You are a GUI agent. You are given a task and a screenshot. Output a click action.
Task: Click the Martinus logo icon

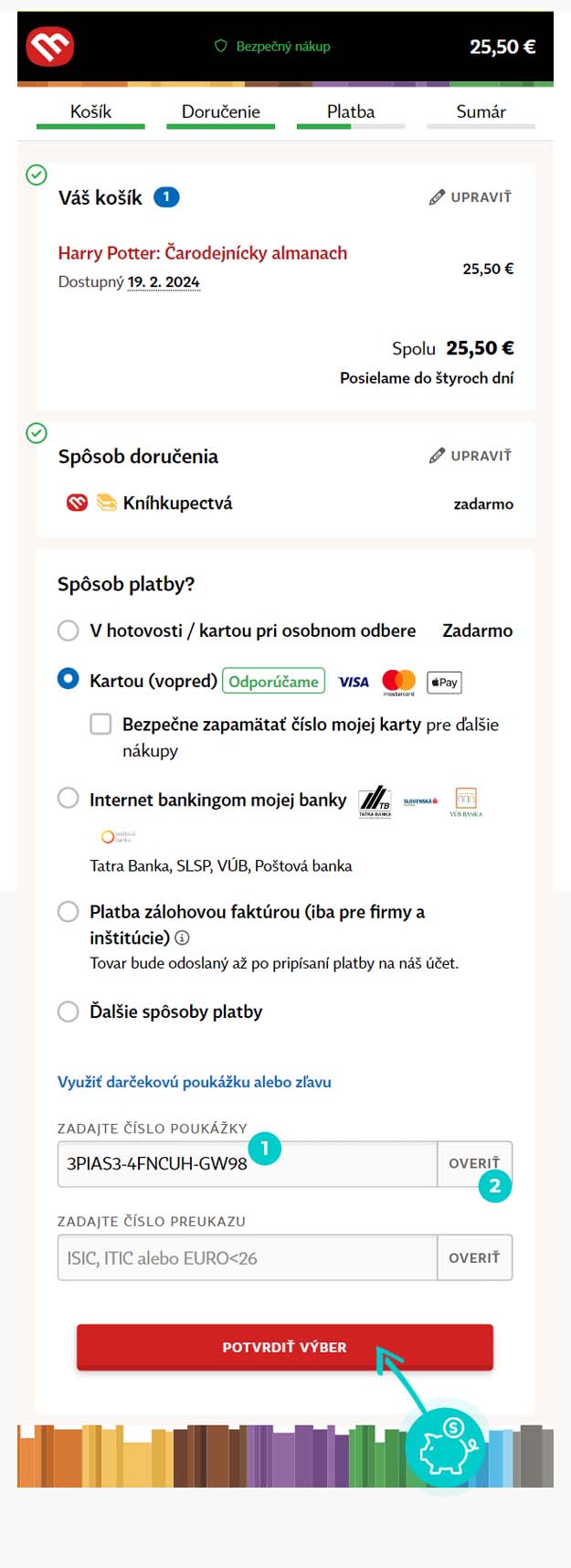[x=50, y=47]
